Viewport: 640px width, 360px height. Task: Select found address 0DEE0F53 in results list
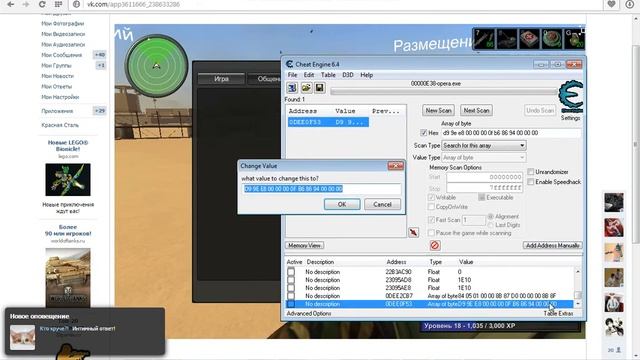coord(328,122)
